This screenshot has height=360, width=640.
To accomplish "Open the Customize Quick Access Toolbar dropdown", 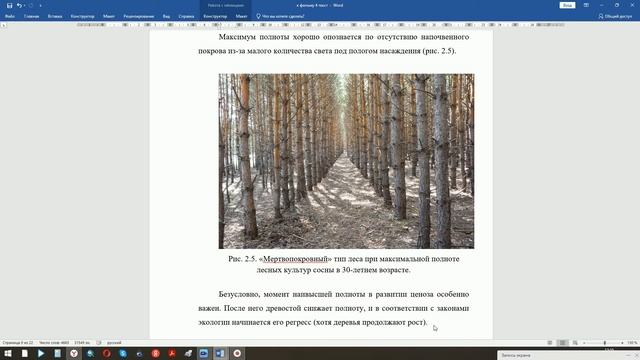I will tap(40, 5).
